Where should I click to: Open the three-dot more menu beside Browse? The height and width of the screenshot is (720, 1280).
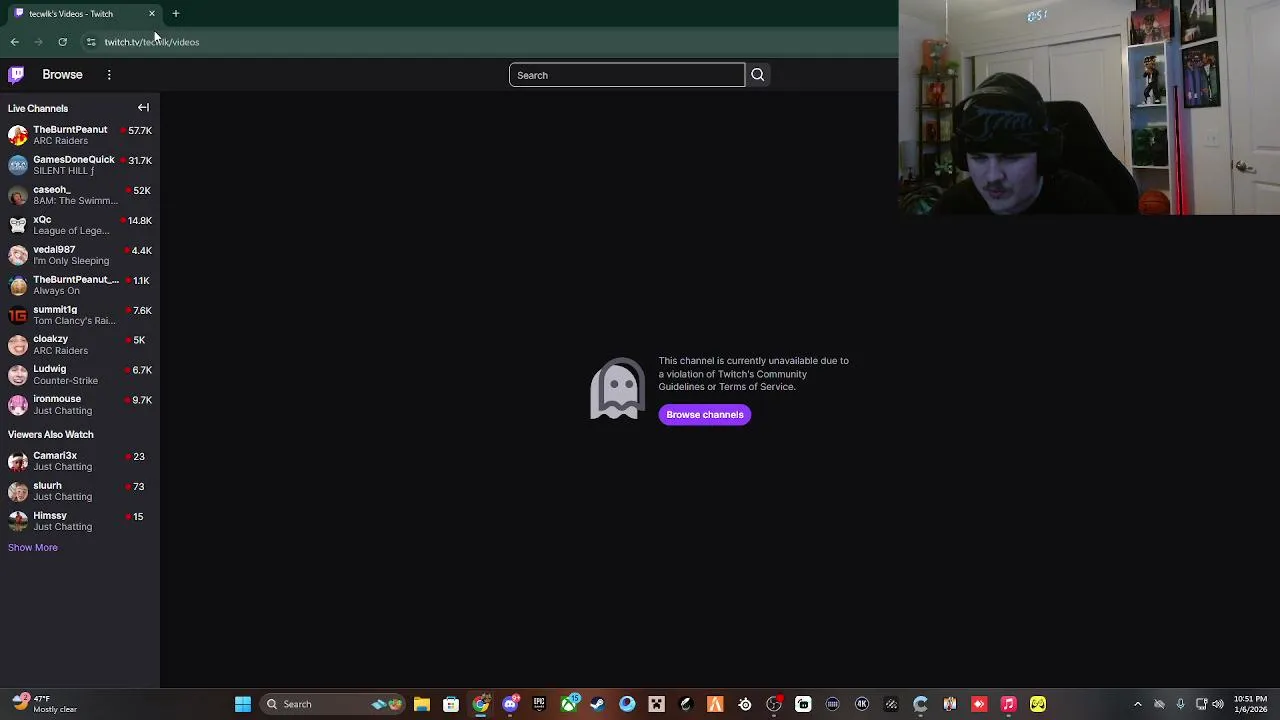(x=109, y=75)
